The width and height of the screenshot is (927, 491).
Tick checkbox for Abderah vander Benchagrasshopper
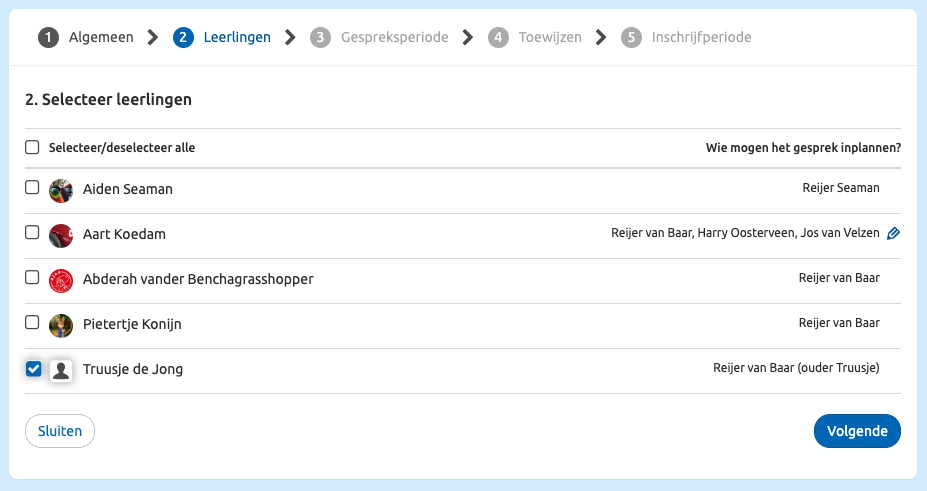tap(32, 277)
